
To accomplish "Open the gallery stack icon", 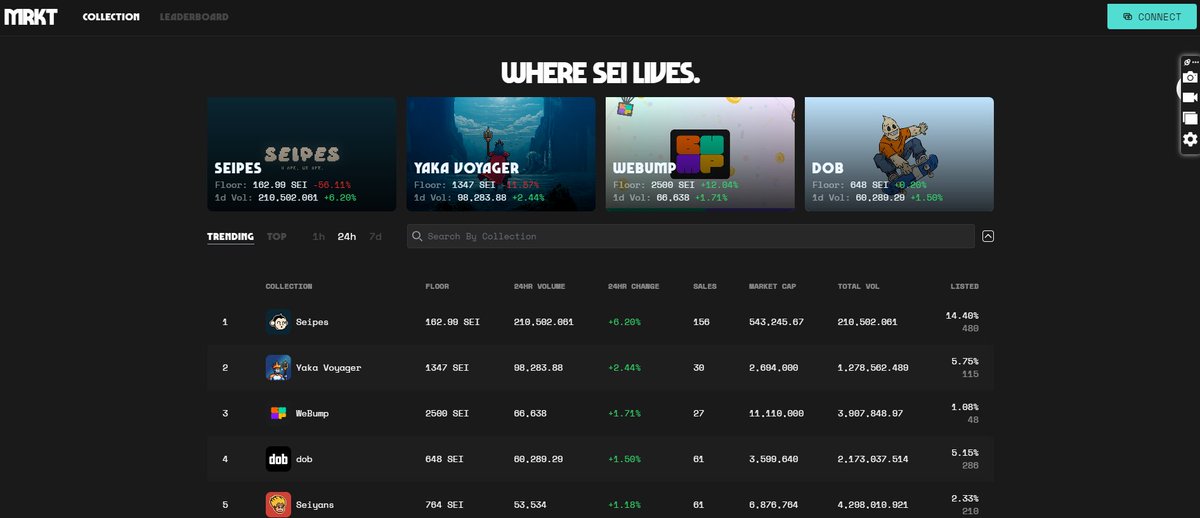I will pos(1190,118).
